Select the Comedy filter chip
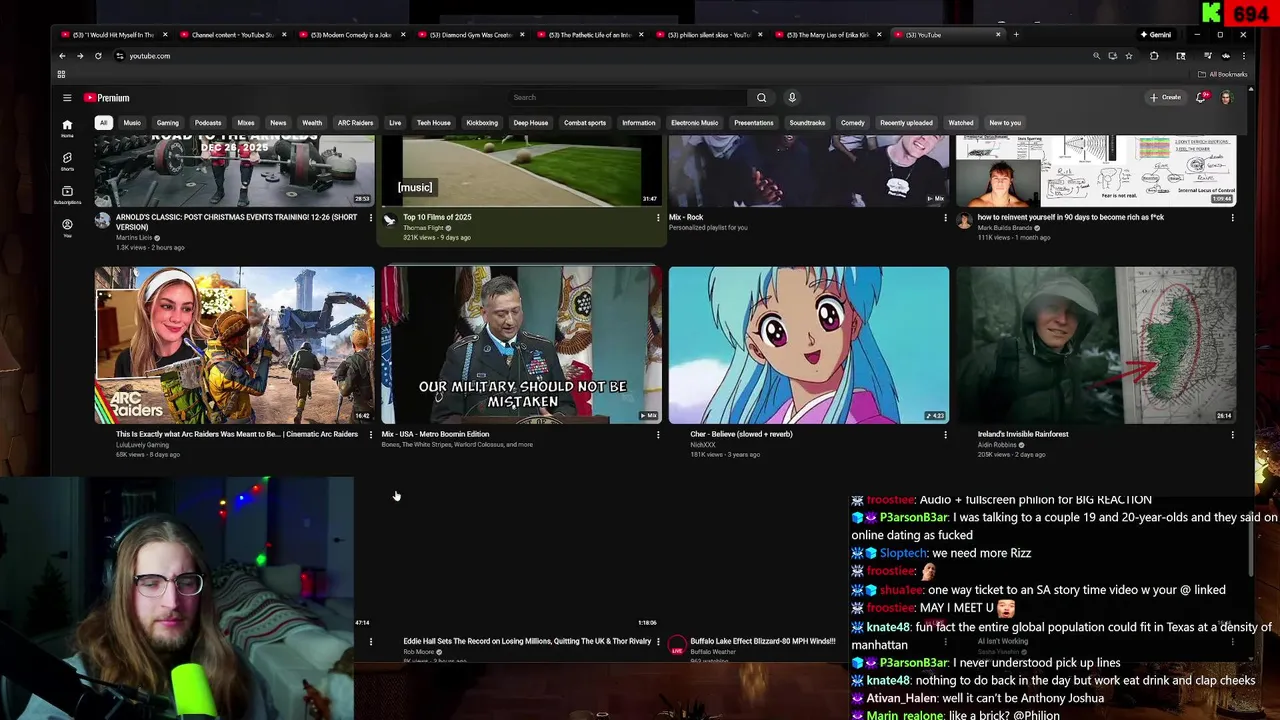 tap(853, 123)
